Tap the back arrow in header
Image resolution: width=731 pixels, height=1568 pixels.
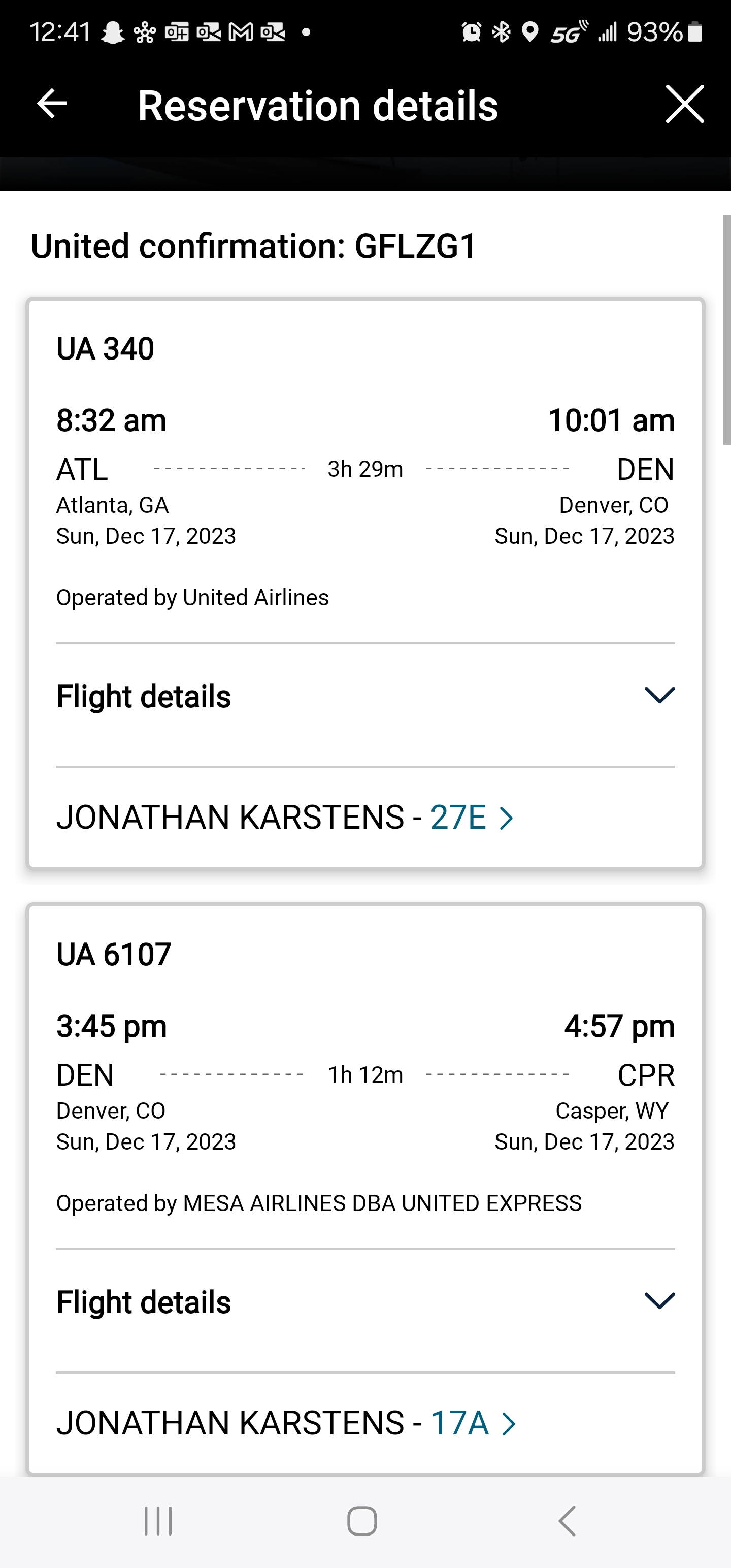click(52, 104)
